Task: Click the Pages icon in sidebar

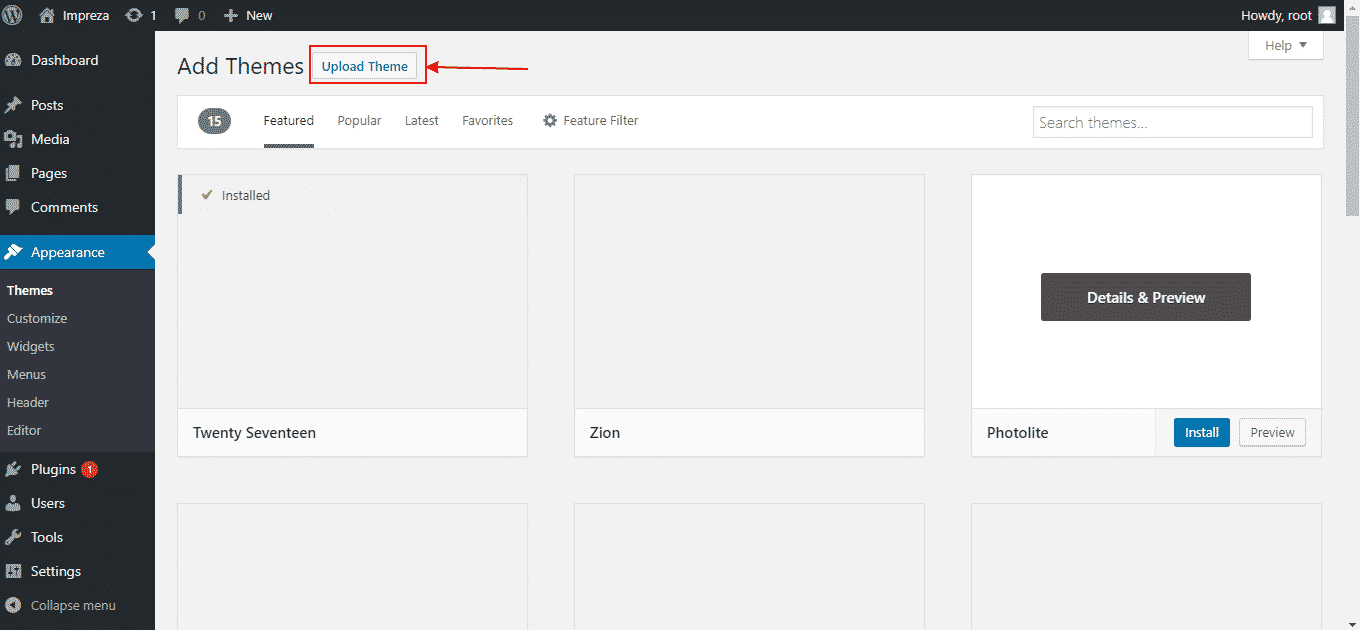Action: point(13,173)
